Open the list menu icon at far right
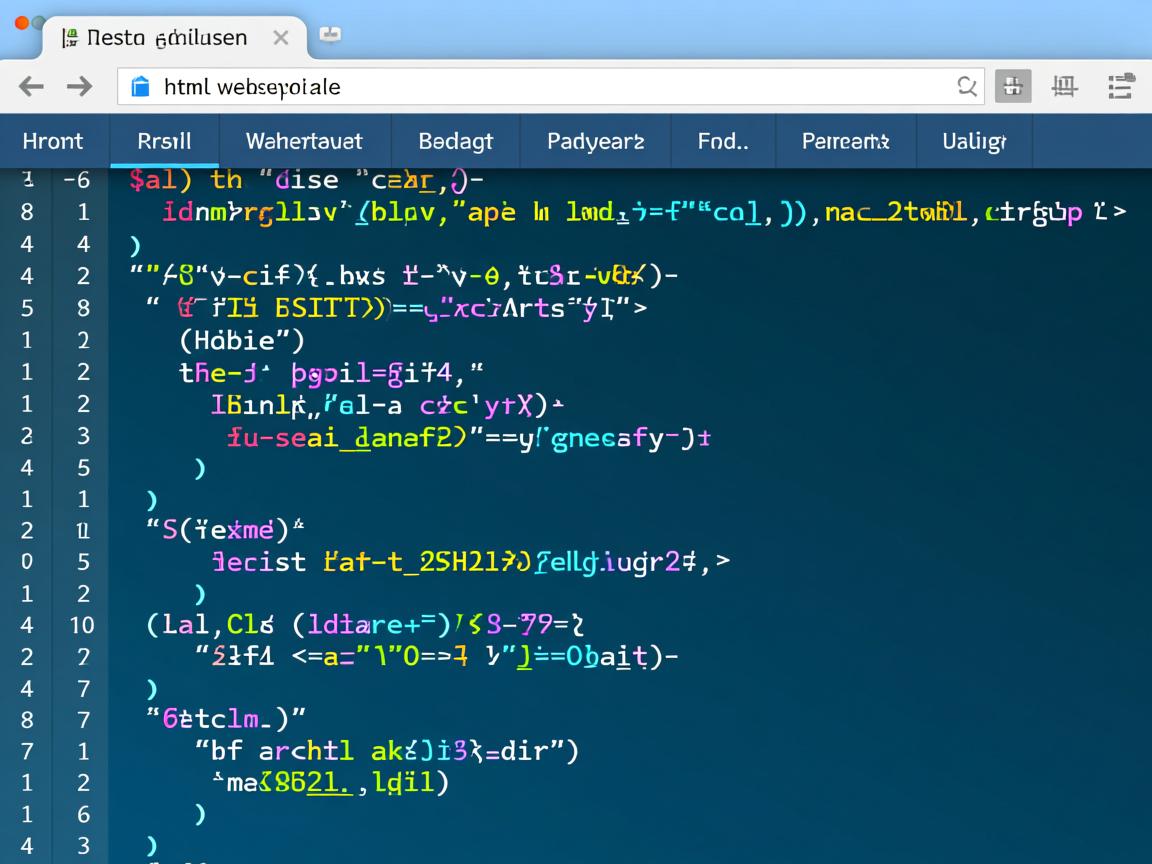This screenshot has height=864, width=1152. (x=1122, y=87)
